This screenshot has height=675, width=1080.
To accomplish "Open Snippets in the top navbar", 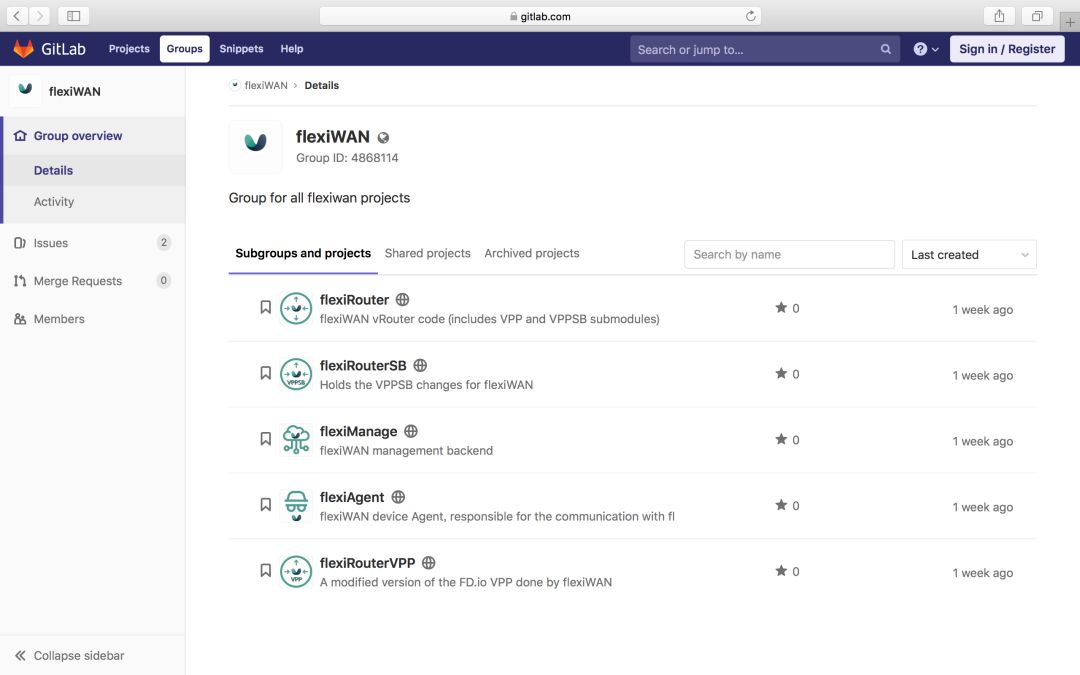I will (x=241, y=49).
